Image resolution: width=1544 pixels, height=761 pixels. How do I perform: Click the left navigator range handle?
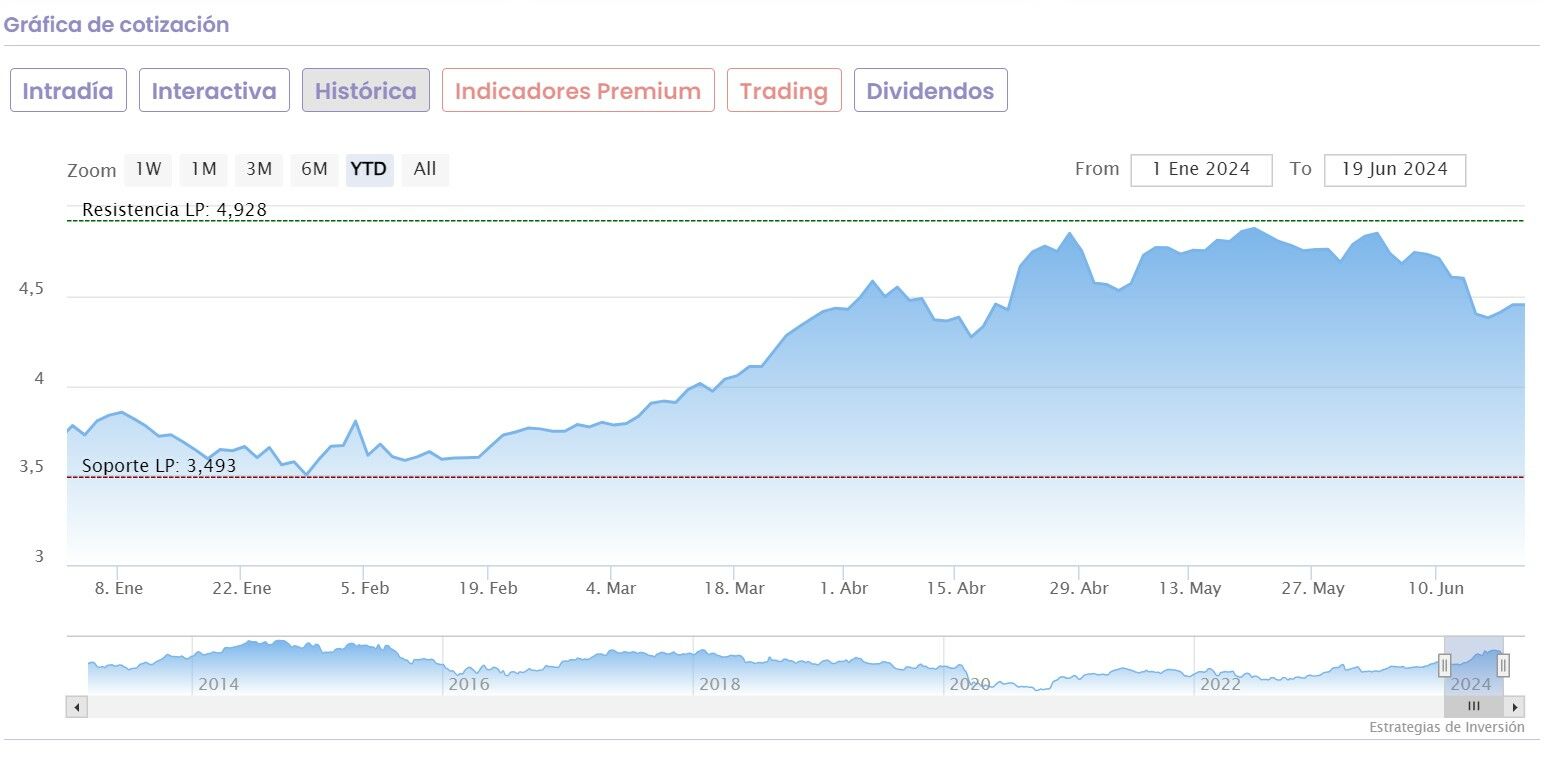1444,665
